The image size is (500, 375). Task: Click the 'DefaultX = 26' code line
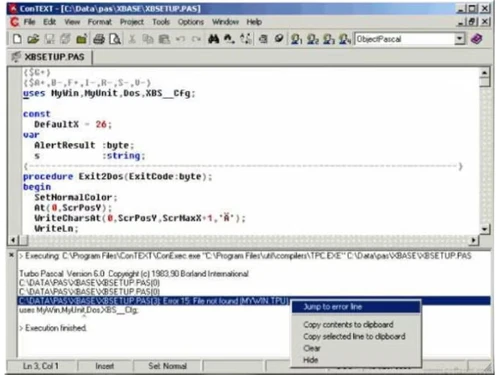(x=73, y=125)
